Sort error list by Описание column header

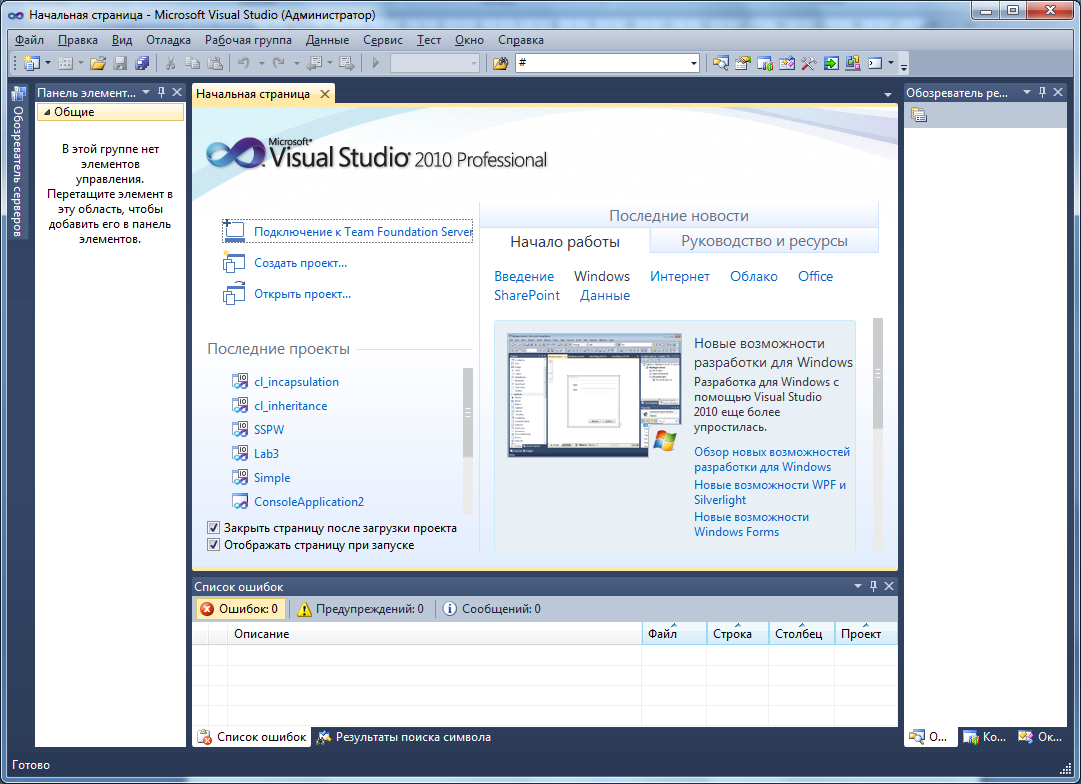434,634
